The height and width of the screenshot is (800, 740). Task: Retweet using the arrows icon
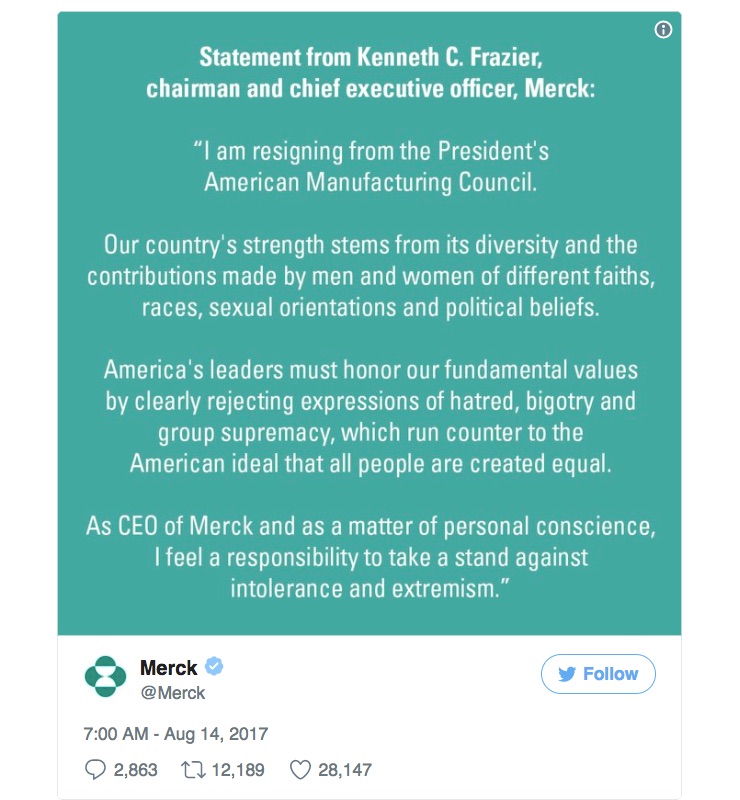click(x=193, y=769)
